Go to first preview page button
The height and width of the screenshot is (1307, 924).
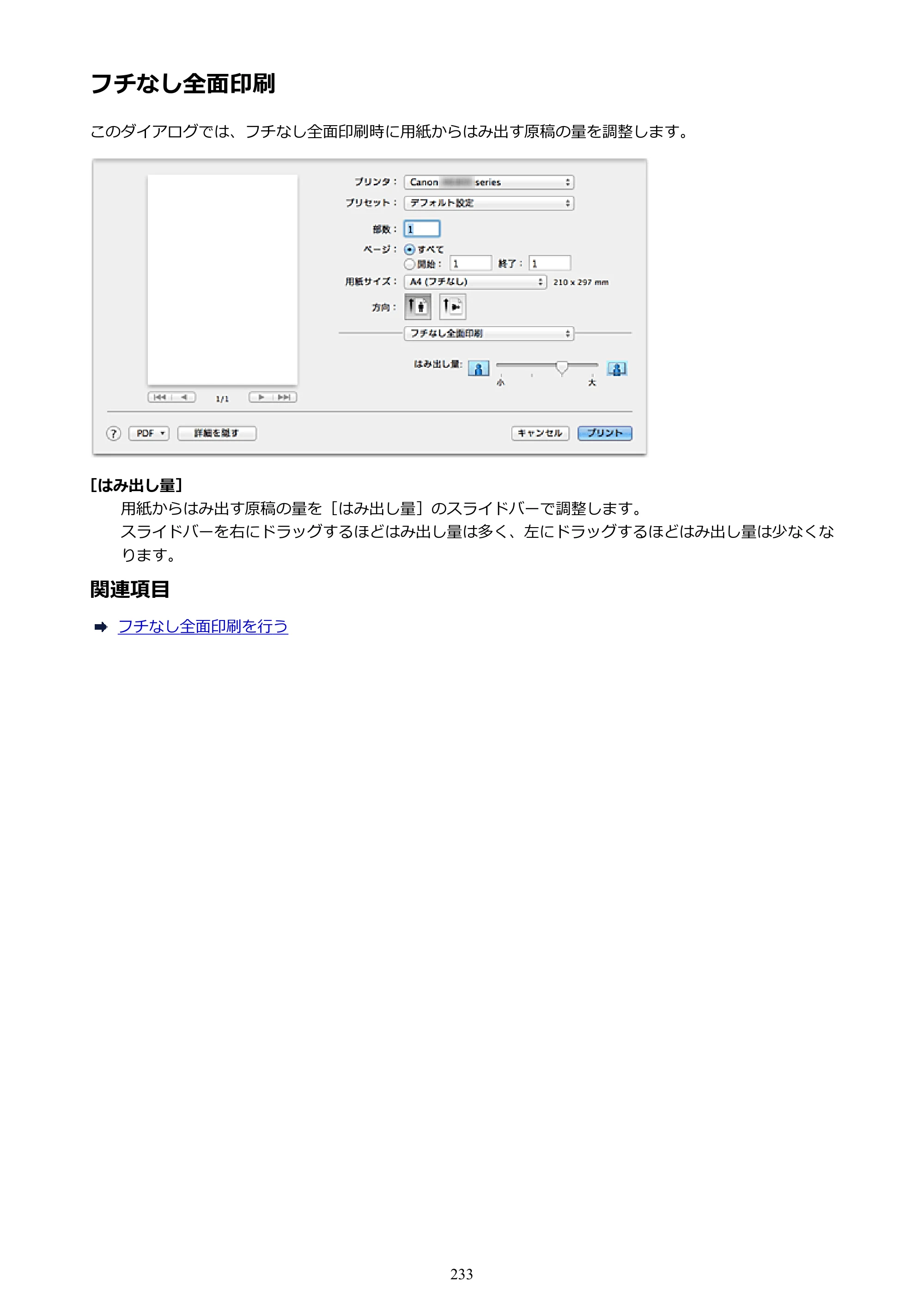pyautogui.click(x=160, y=397)
